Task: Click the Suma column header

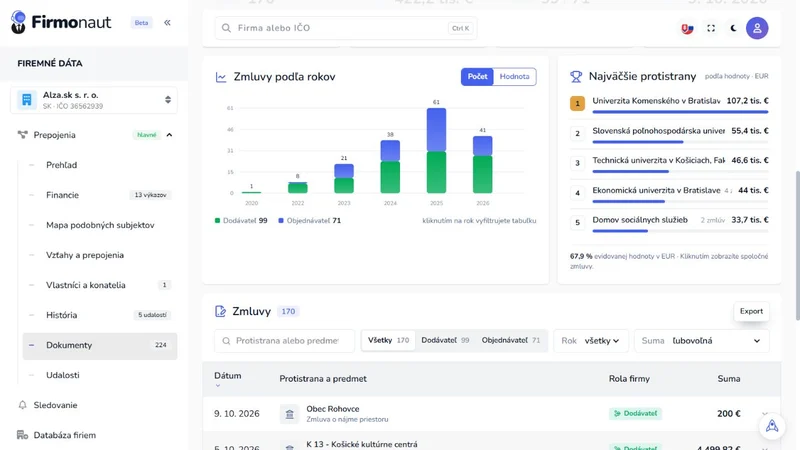Action: coord(729,379)
